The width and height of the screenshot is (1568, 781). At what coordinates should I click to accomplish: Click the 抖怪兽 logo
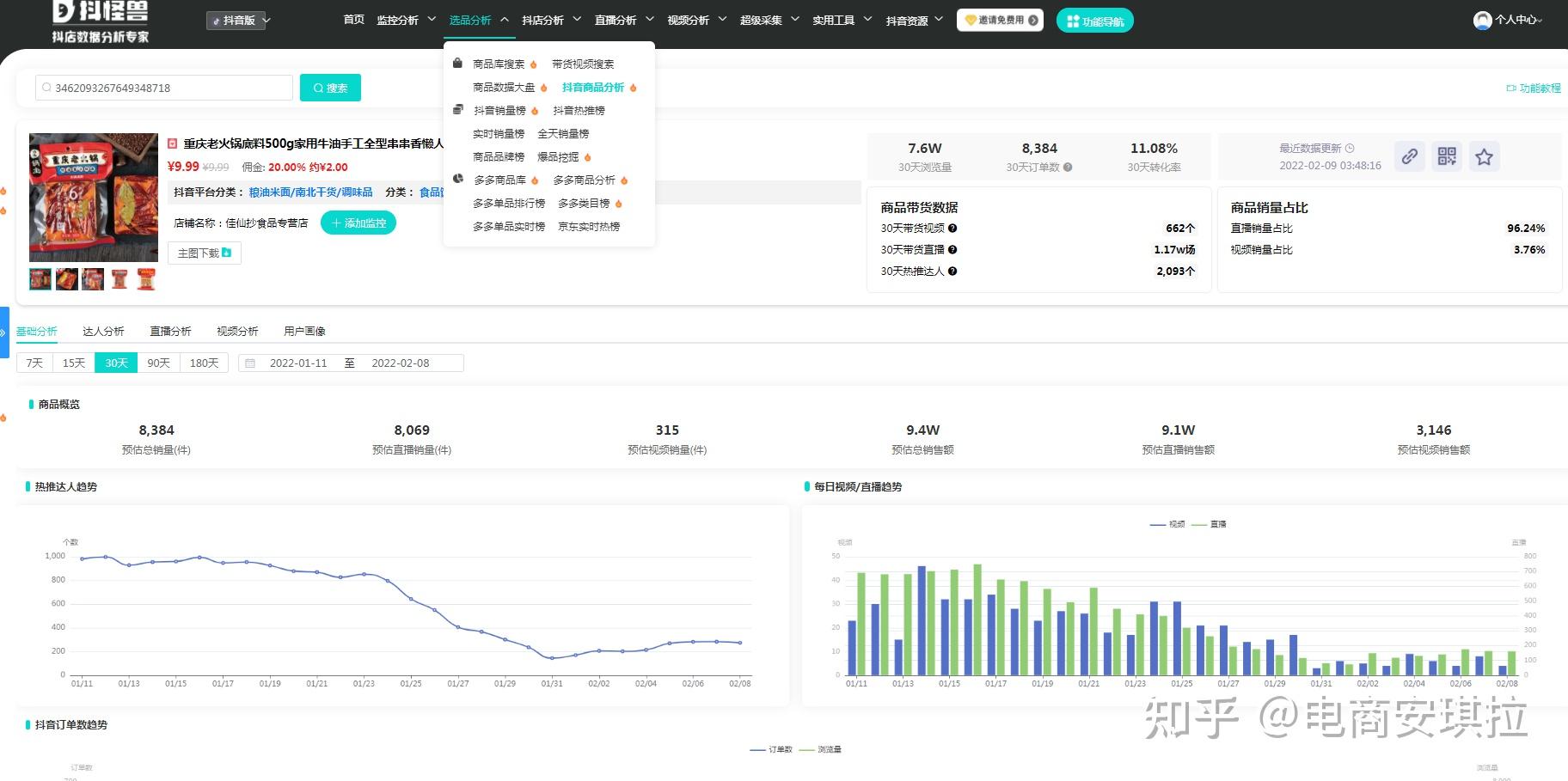101,21
